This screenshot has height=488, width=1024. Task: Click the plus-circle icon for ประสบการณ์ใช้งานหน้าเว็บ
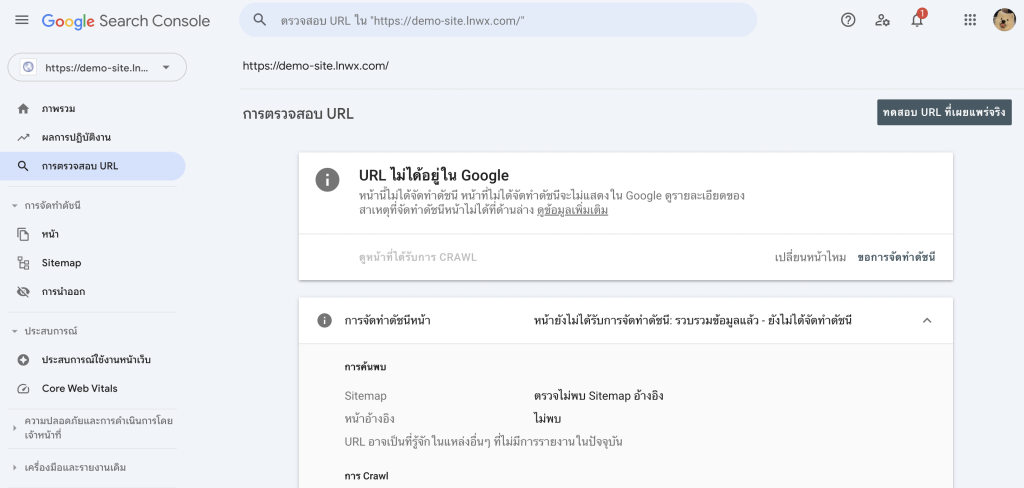[x=24, y=359]
